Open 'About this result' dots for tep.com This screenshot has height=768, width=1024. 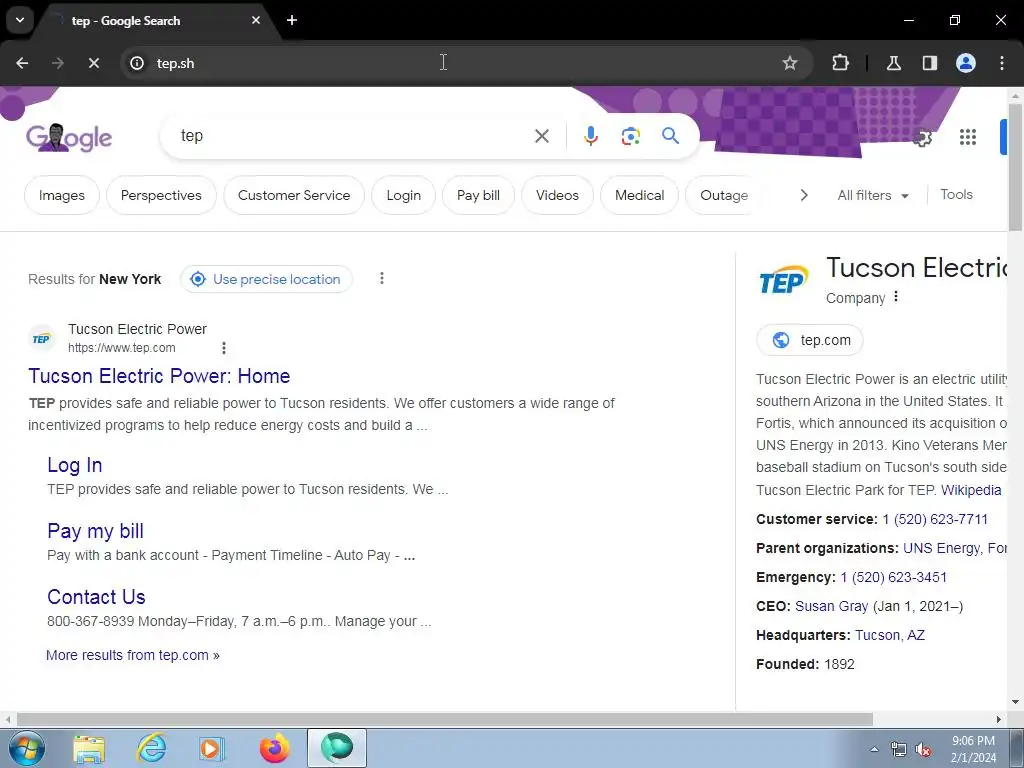[223, 348]
